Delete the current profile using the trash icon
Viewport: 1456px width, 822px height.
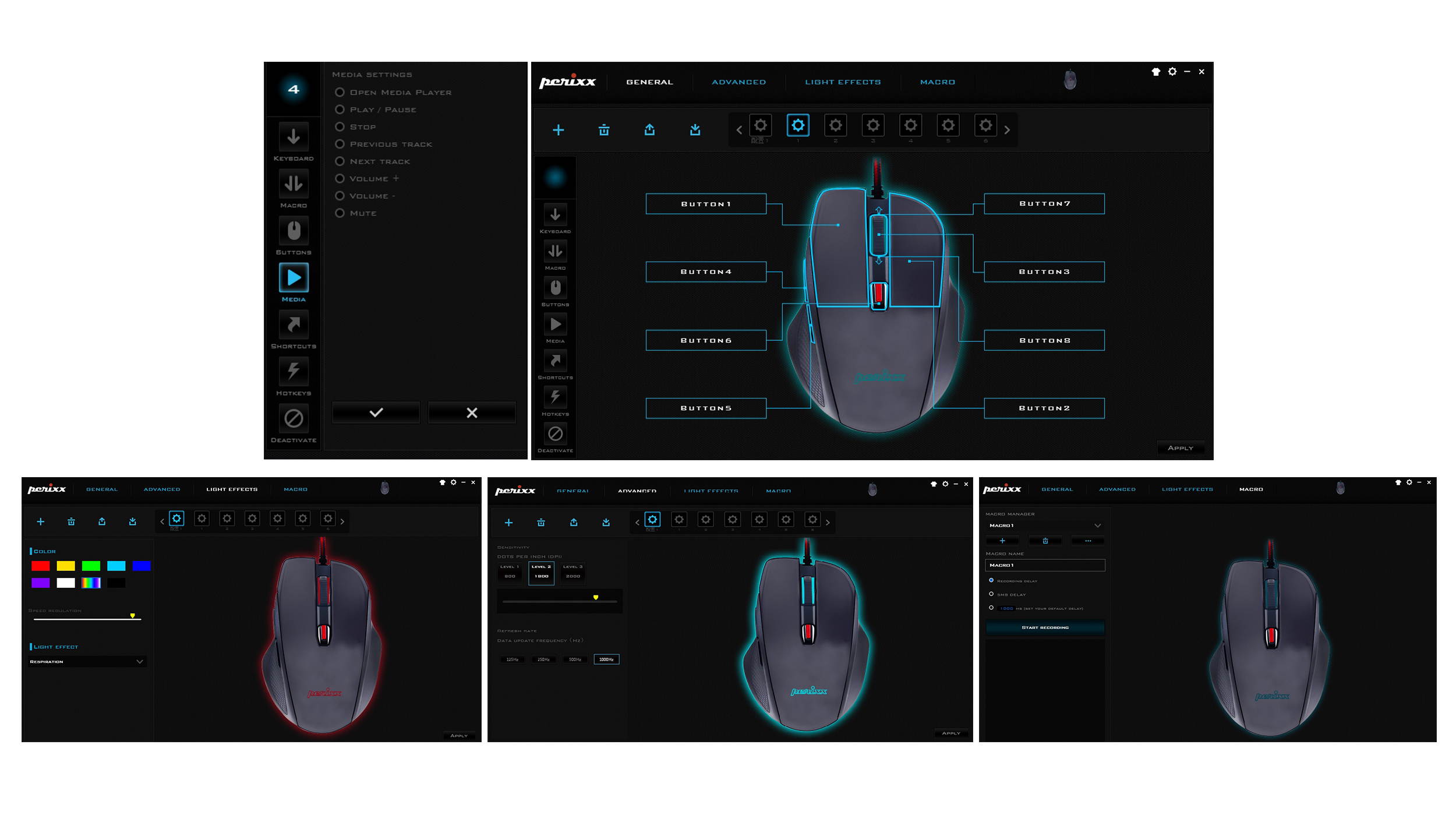click(604, 129)
